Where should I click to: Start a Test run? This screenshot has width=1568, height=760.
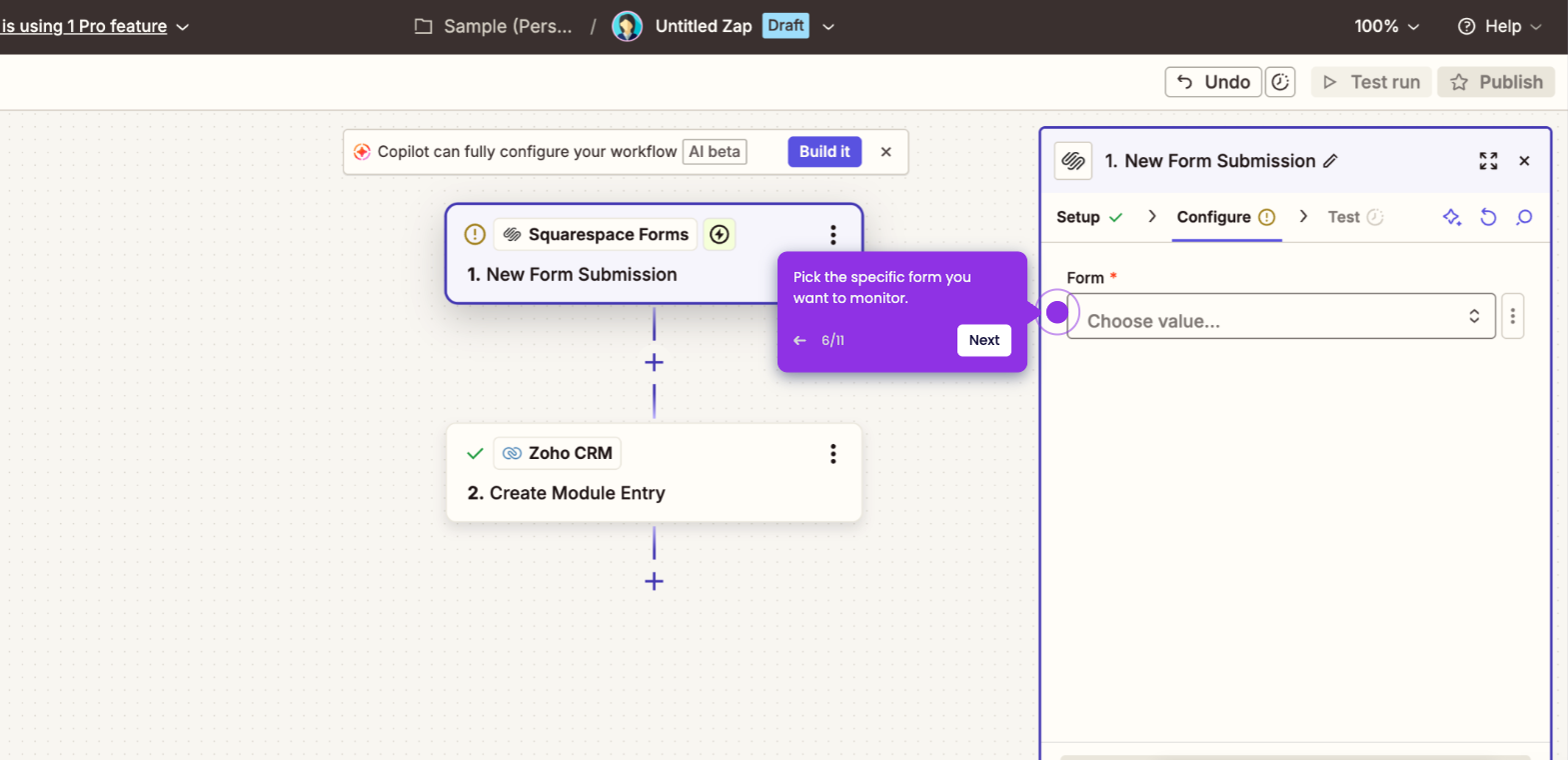[x=1371, y=82]
